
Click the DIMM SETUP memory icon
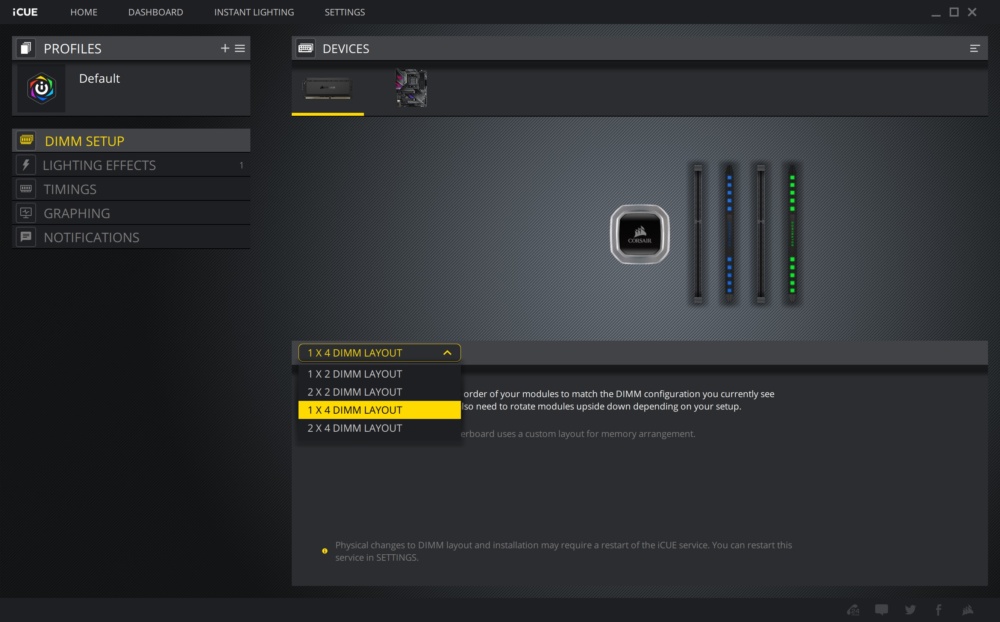[x=26, y=140]
